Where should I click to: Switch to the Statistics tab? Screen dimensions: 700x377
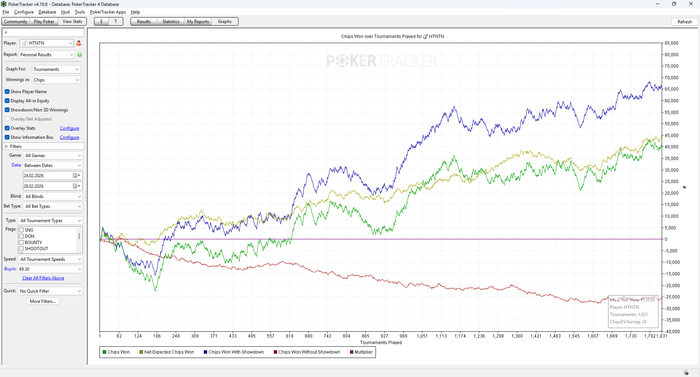pyautogui.click(x=171, y=21)
